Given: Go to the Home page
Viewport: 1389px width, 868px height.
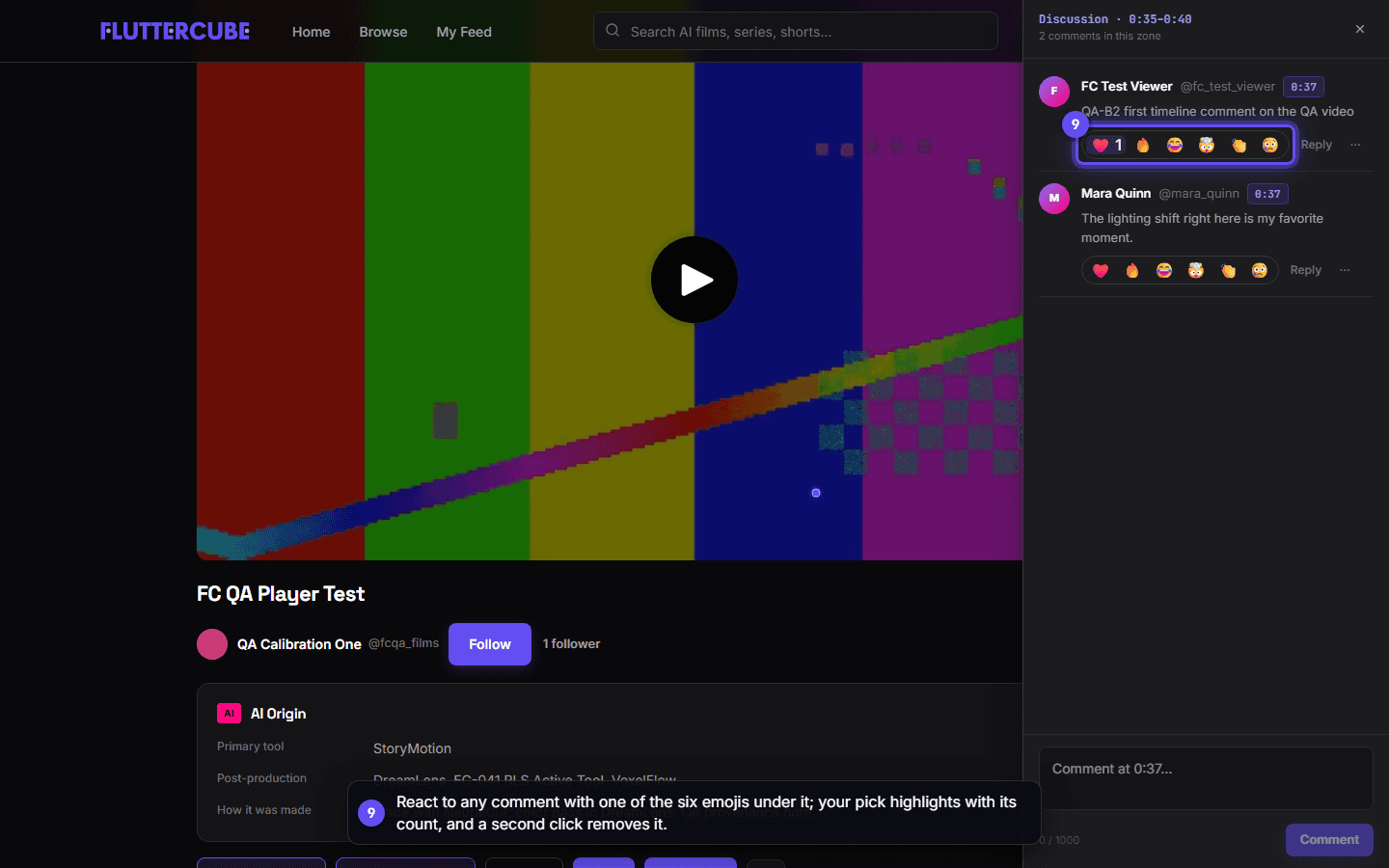Looking at the screenshot, I should tap(312, 32).
